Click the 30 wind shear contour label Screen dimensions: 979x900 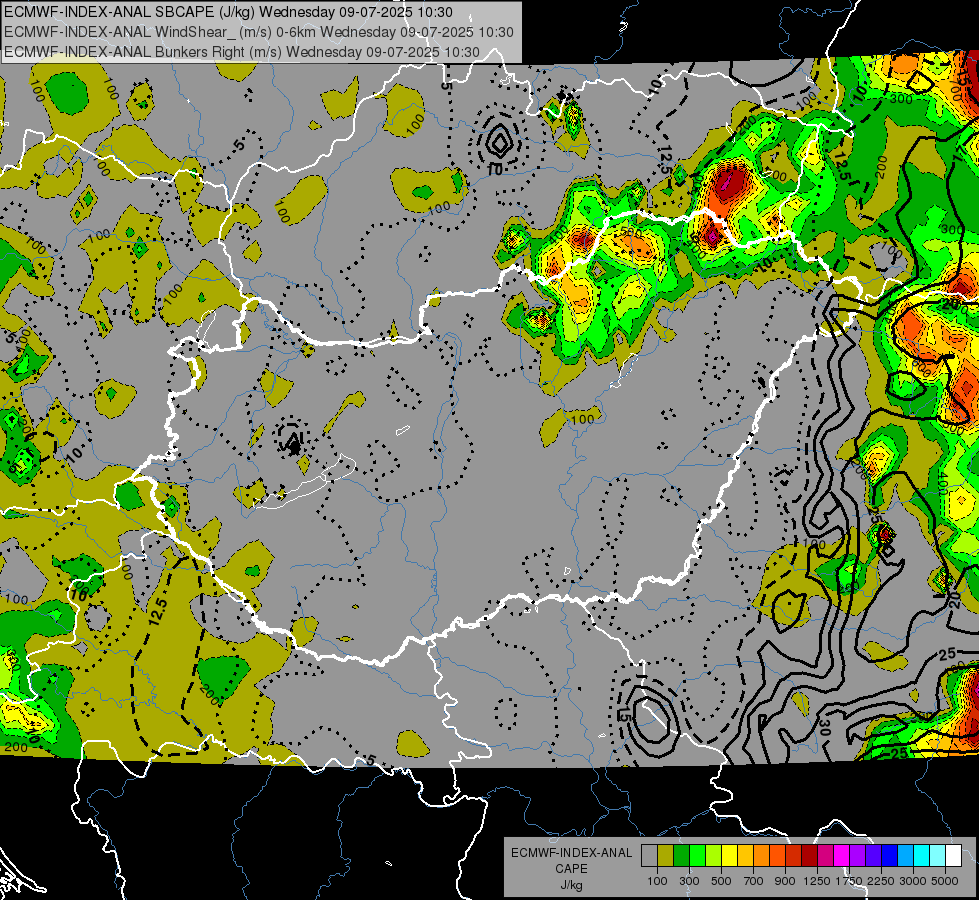pos(823,728)
